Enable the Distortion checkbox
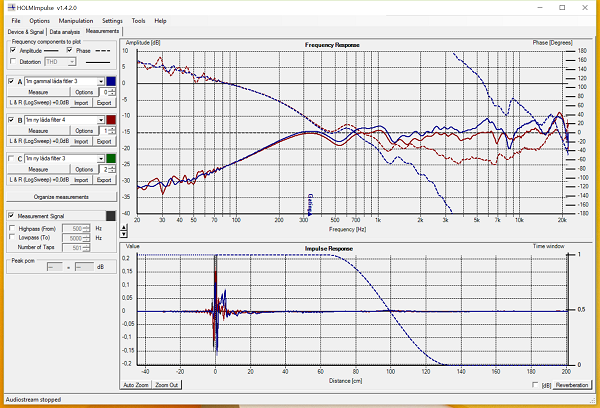600x408 pixels. coord(13,61)
